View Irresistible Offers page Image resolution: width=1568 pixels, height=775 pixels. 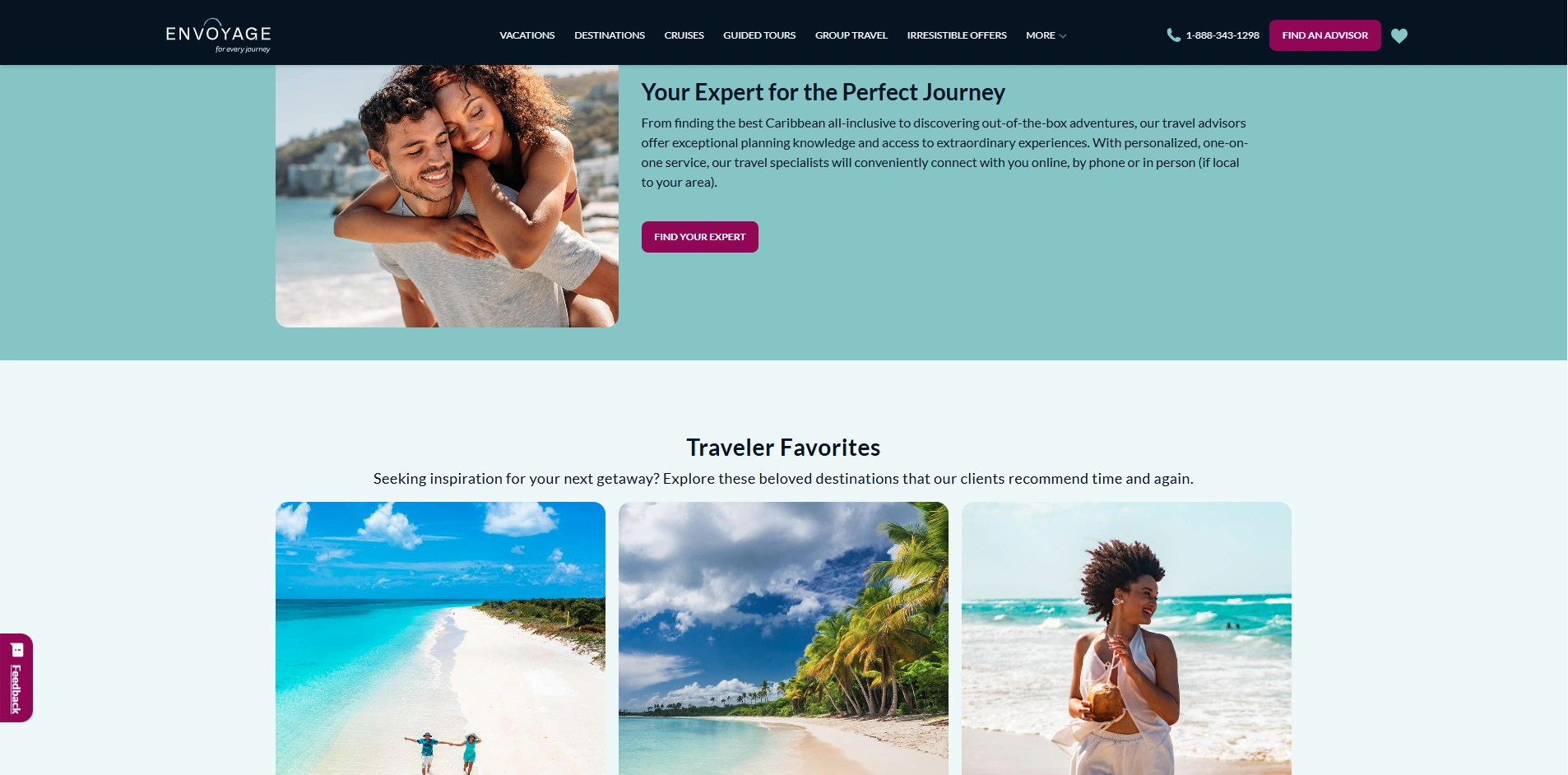tap(957, 35)
